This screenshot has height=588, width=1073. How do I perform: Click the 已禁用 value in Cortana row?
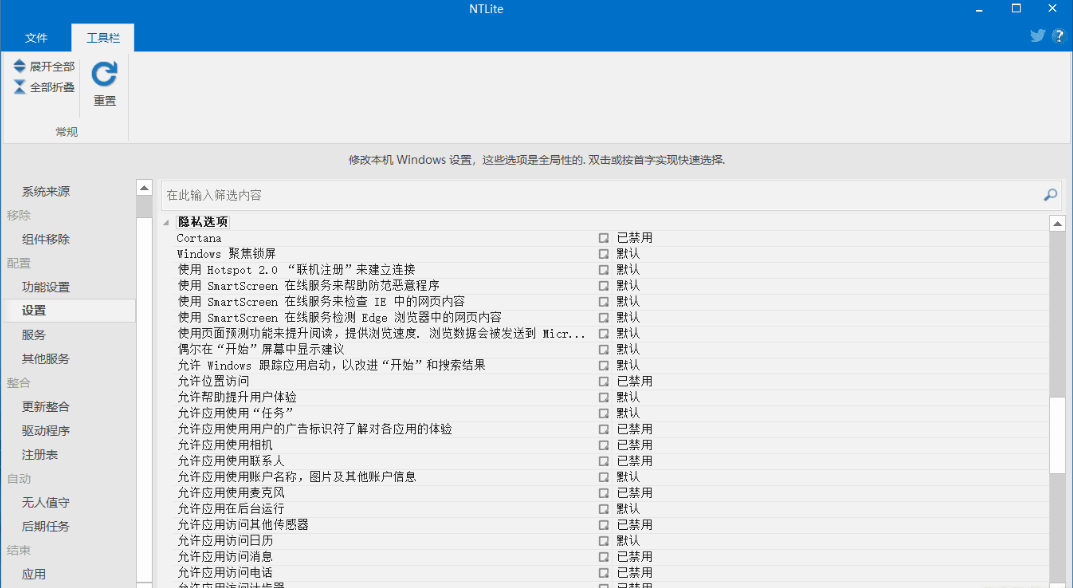coord(634,238)
